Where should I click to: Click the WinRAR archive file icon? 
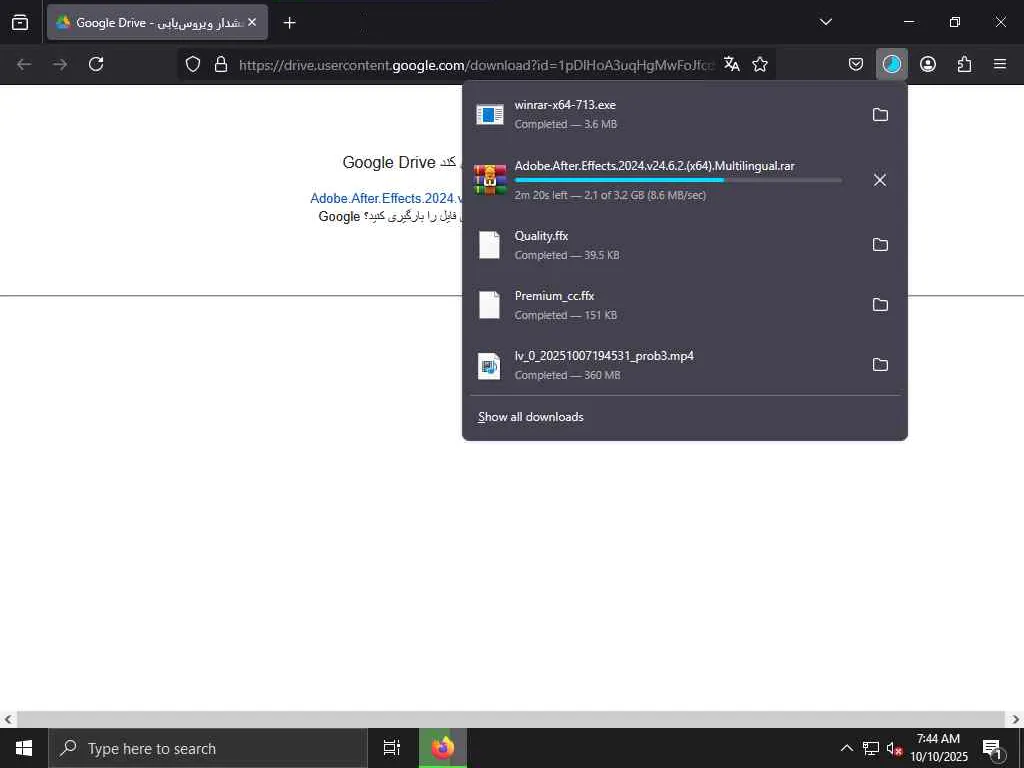coord(490,180)
